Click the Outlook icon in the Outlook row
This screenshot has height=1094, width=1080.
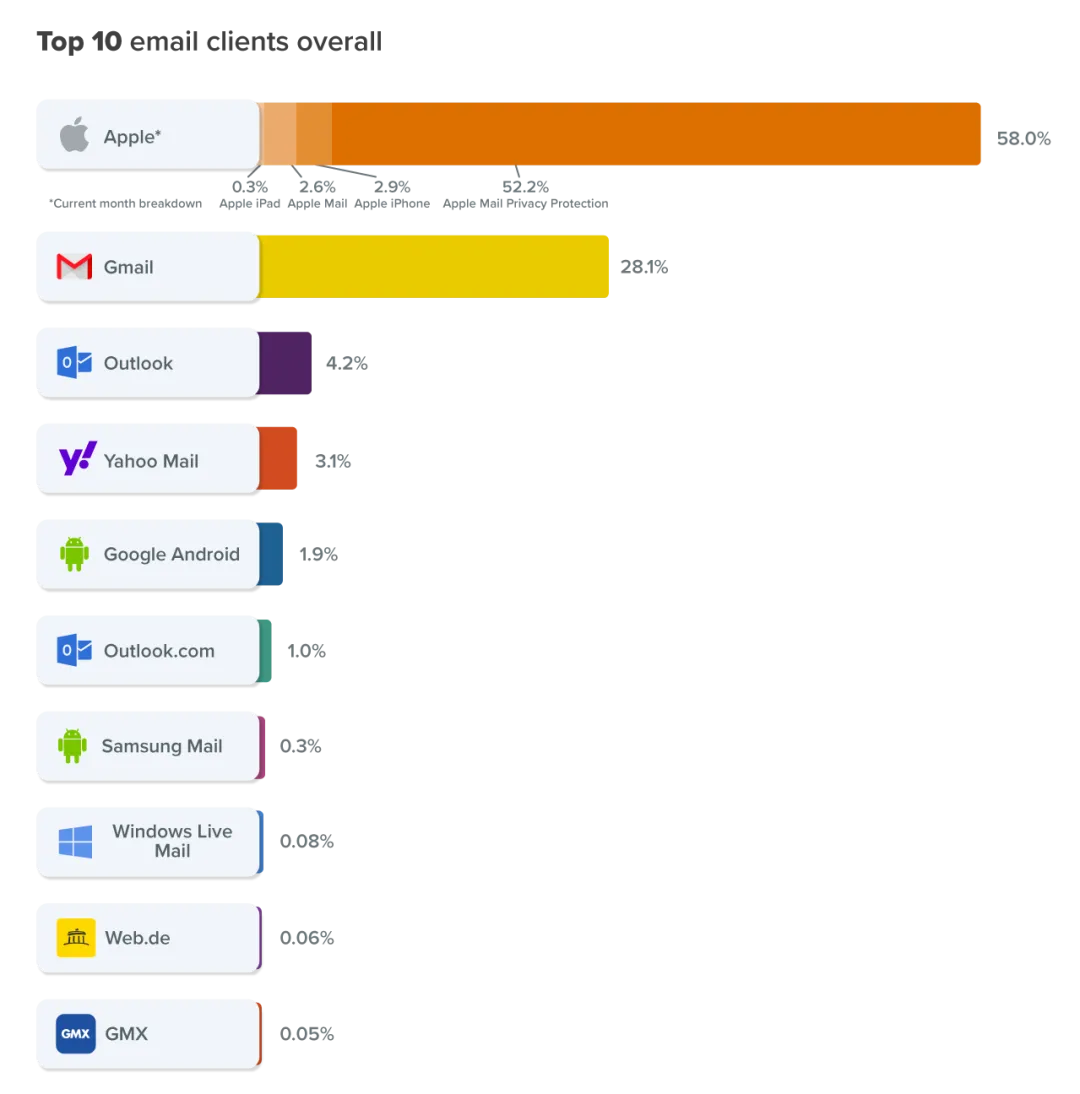point(74,362)
